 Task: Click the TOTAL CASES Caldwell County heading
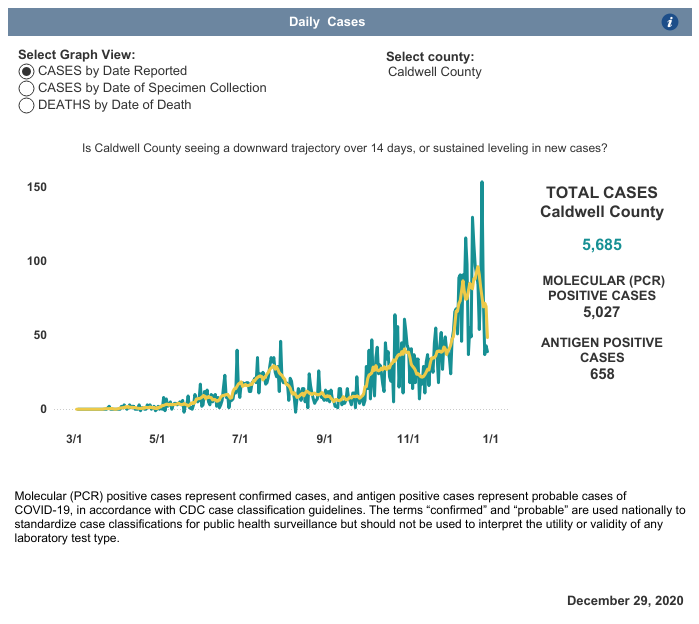coord(601,202)
